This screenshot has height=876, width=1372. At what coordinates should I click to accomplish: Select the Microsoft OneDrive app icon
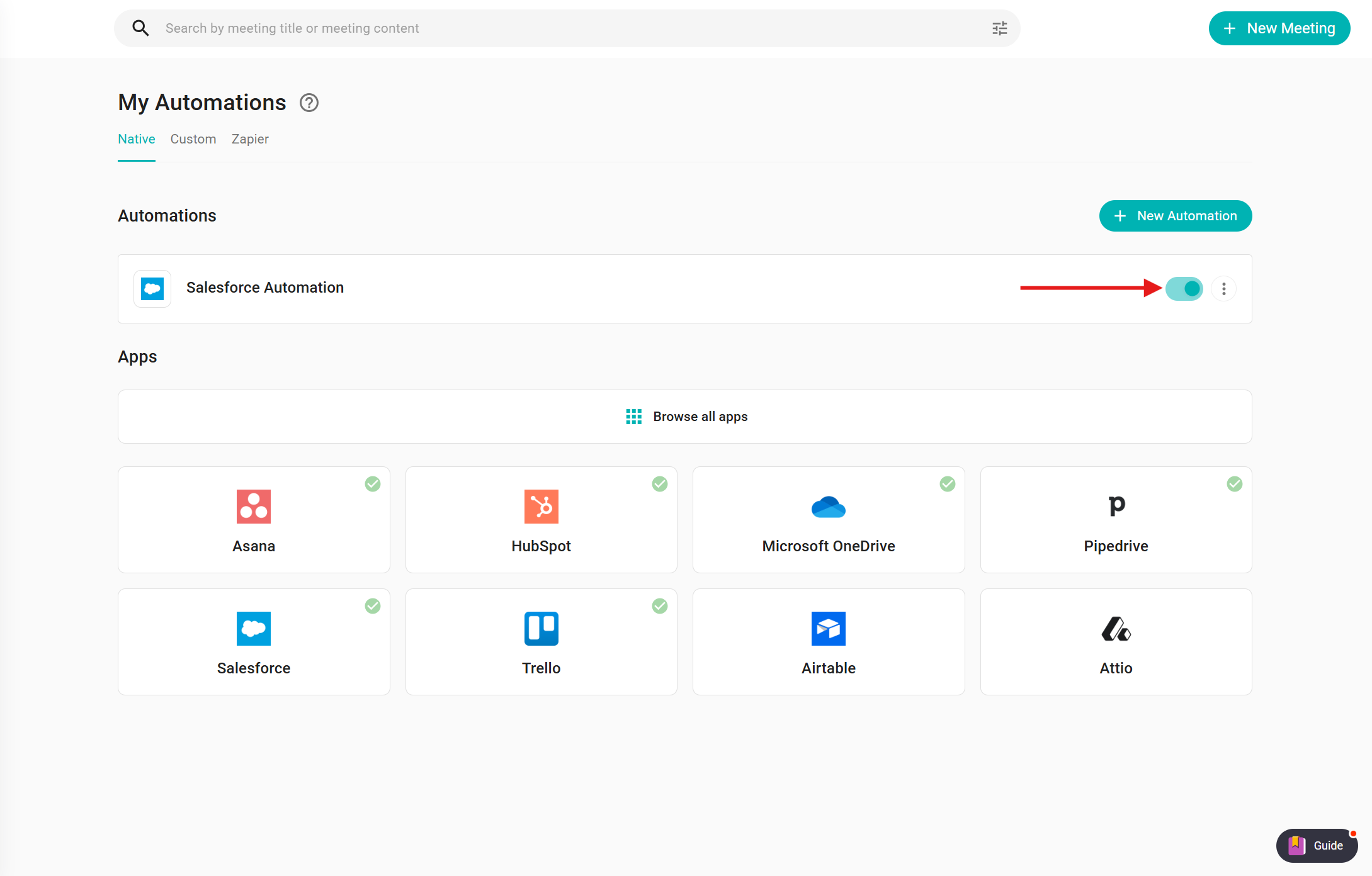pos(828,507)
